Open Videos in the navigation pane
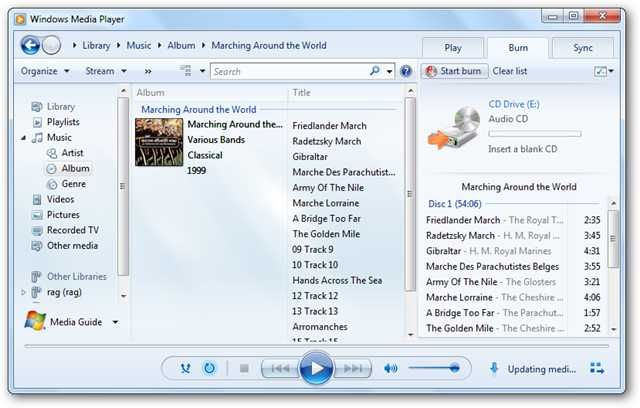Image resolution: width=640 pixels, height=408 pixels. coord(60,200)
